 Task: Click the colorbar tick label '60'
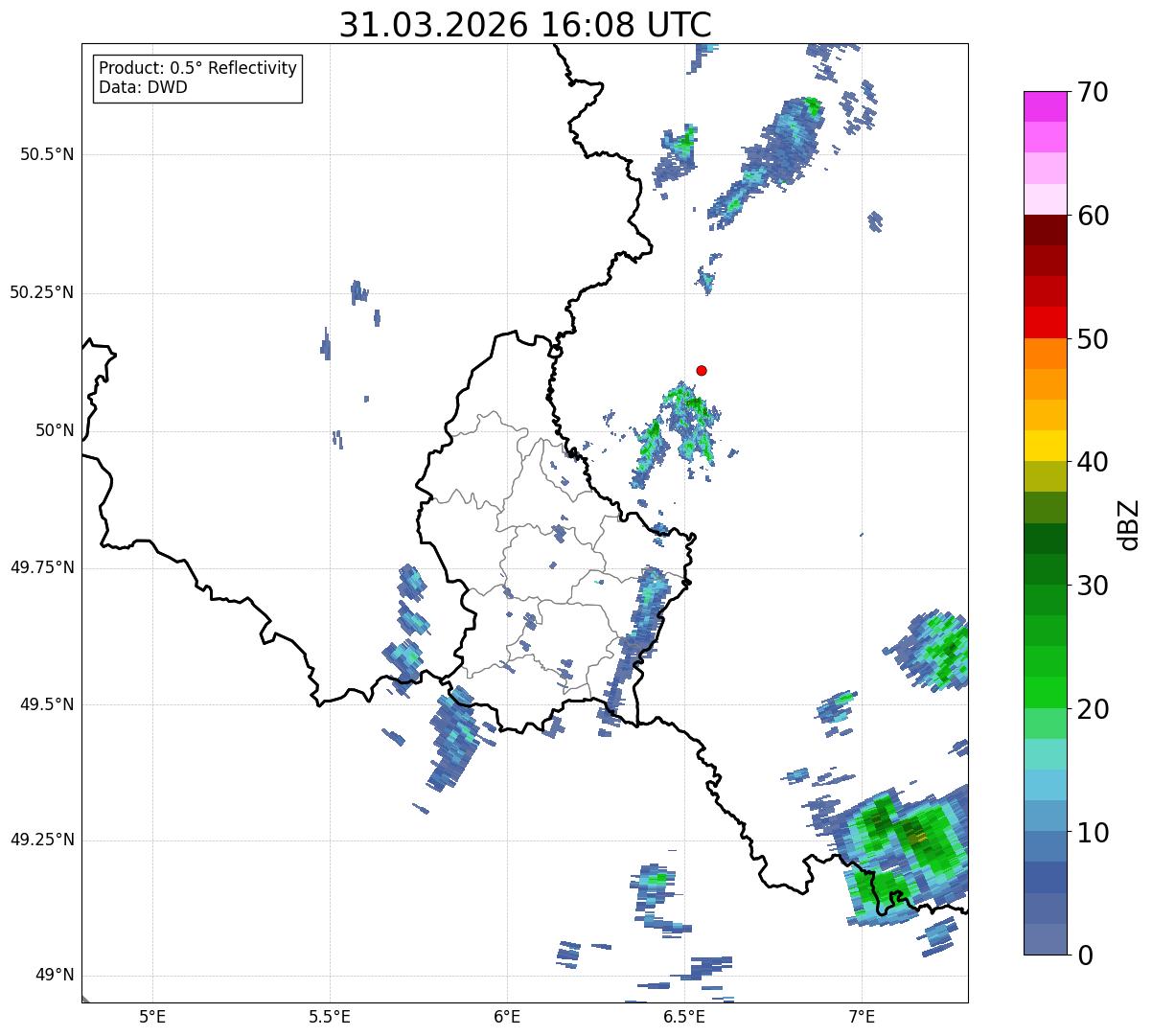tap(1093, 216)
